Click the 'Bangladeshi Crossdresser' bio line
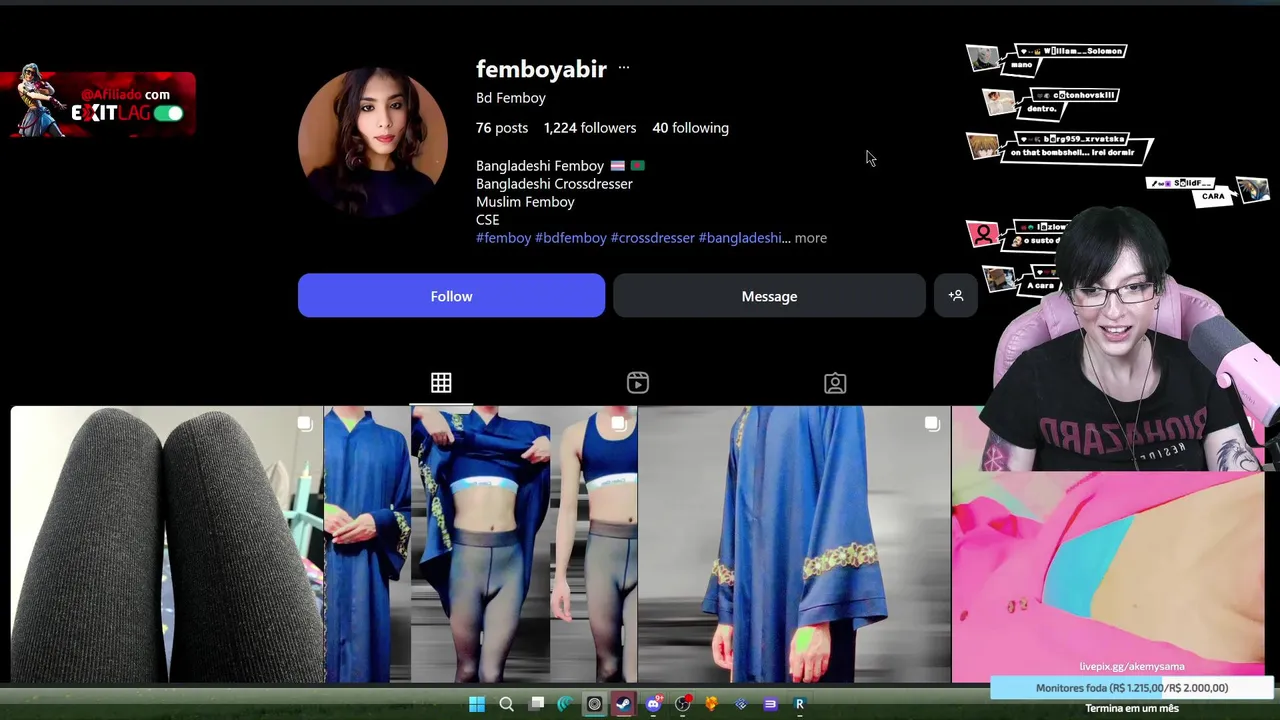 pos(554,184)
